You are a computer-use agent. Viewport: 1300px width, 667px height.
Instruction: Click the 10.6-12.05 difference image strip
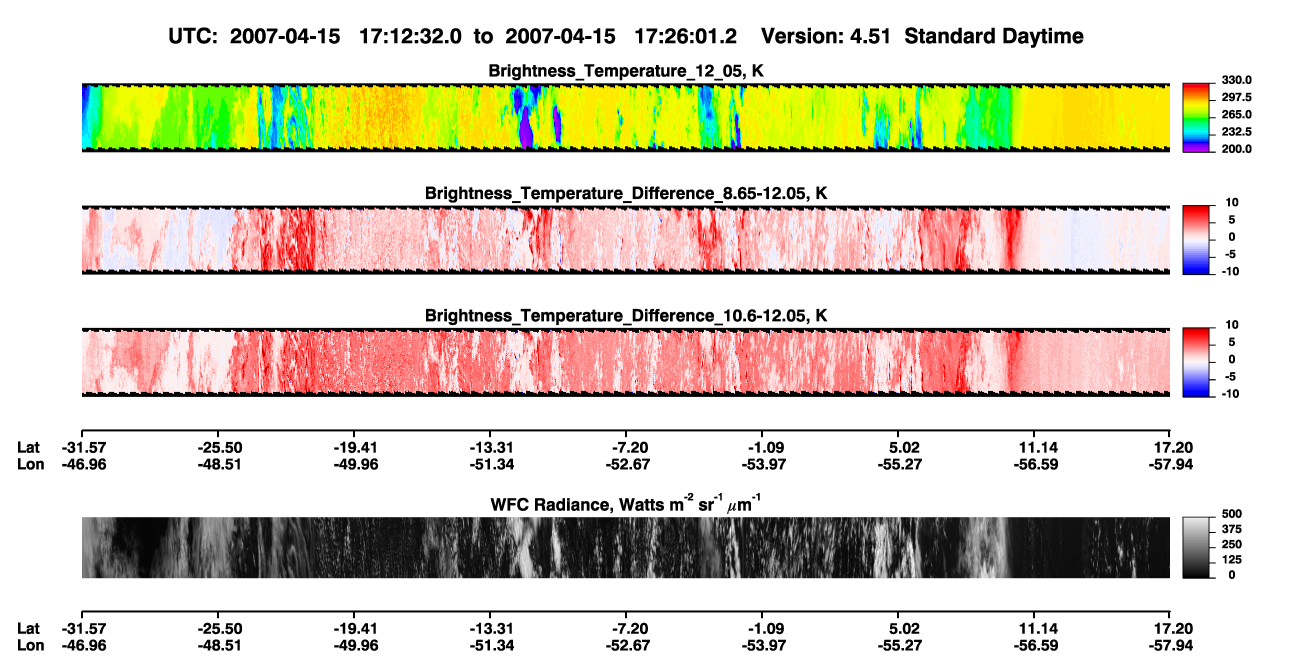(x=625, y=362)
